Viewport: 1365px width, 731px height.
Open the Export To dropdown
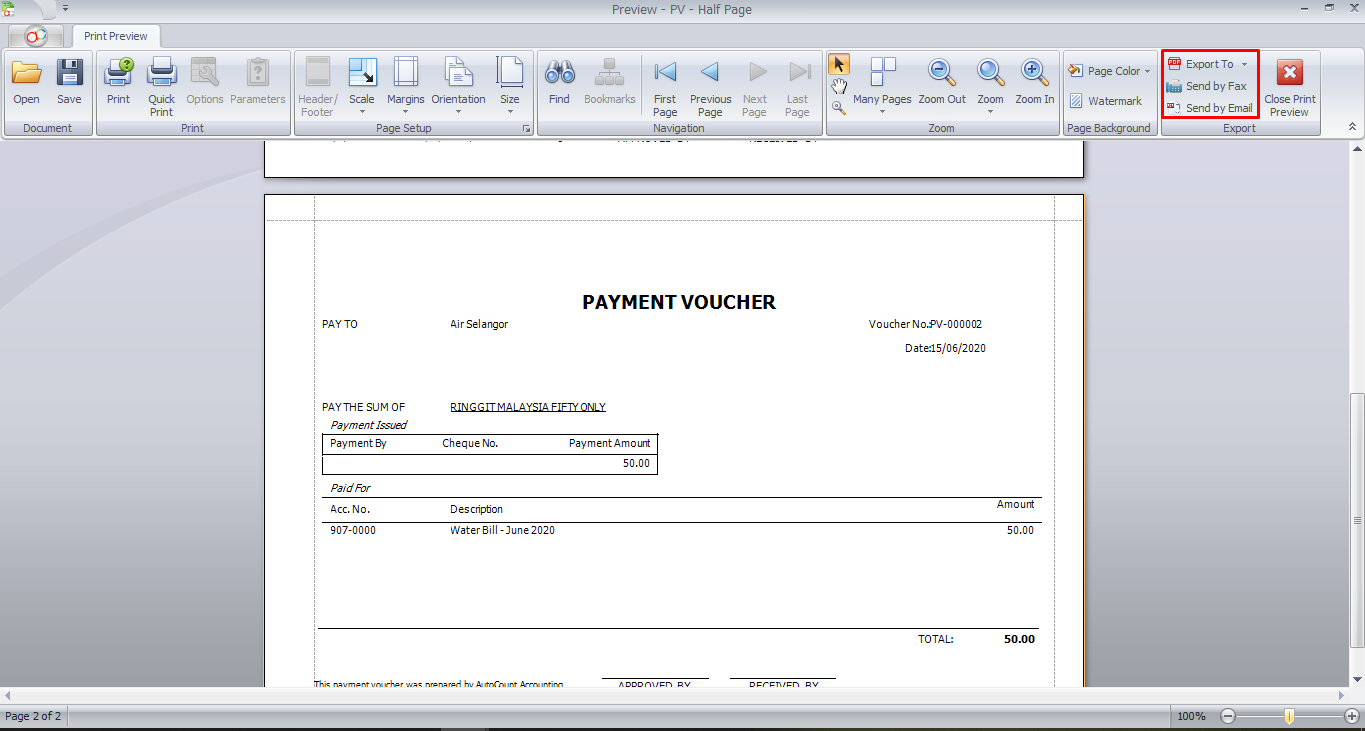click(x=1208, y=64)
